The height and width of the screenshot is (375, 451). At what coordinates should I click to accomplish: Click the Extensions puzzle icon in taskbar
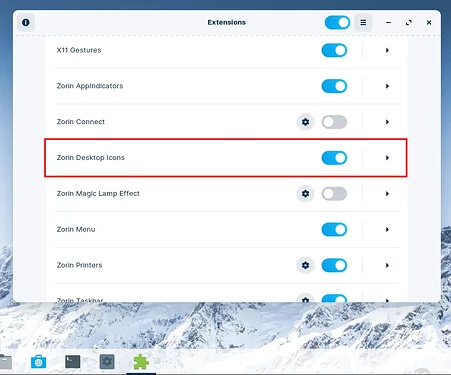[141, 362]
